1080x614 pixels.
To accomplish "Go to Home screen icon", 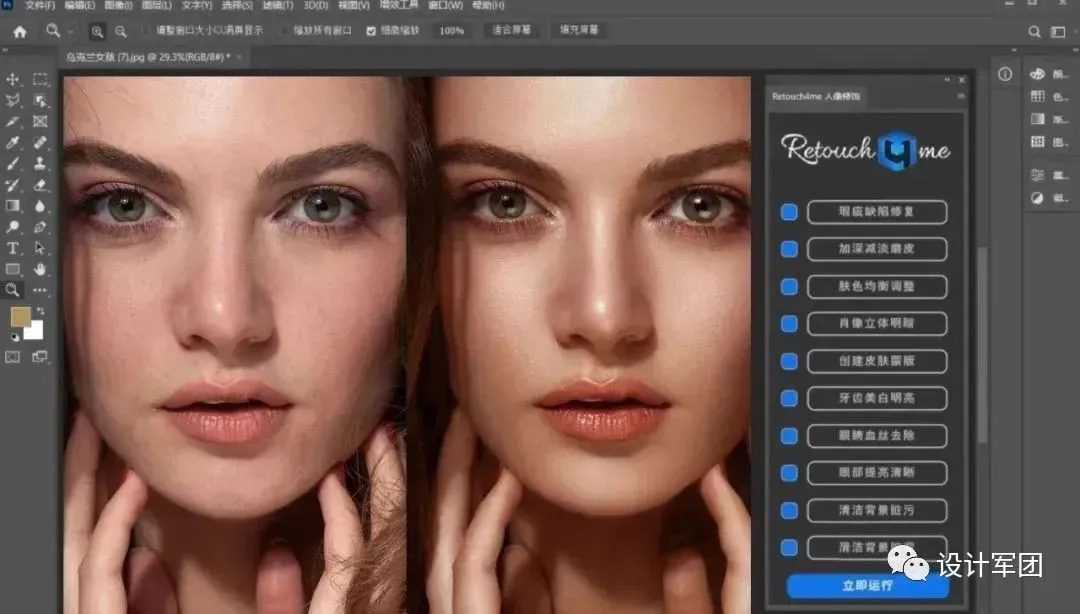I will 19,31.
